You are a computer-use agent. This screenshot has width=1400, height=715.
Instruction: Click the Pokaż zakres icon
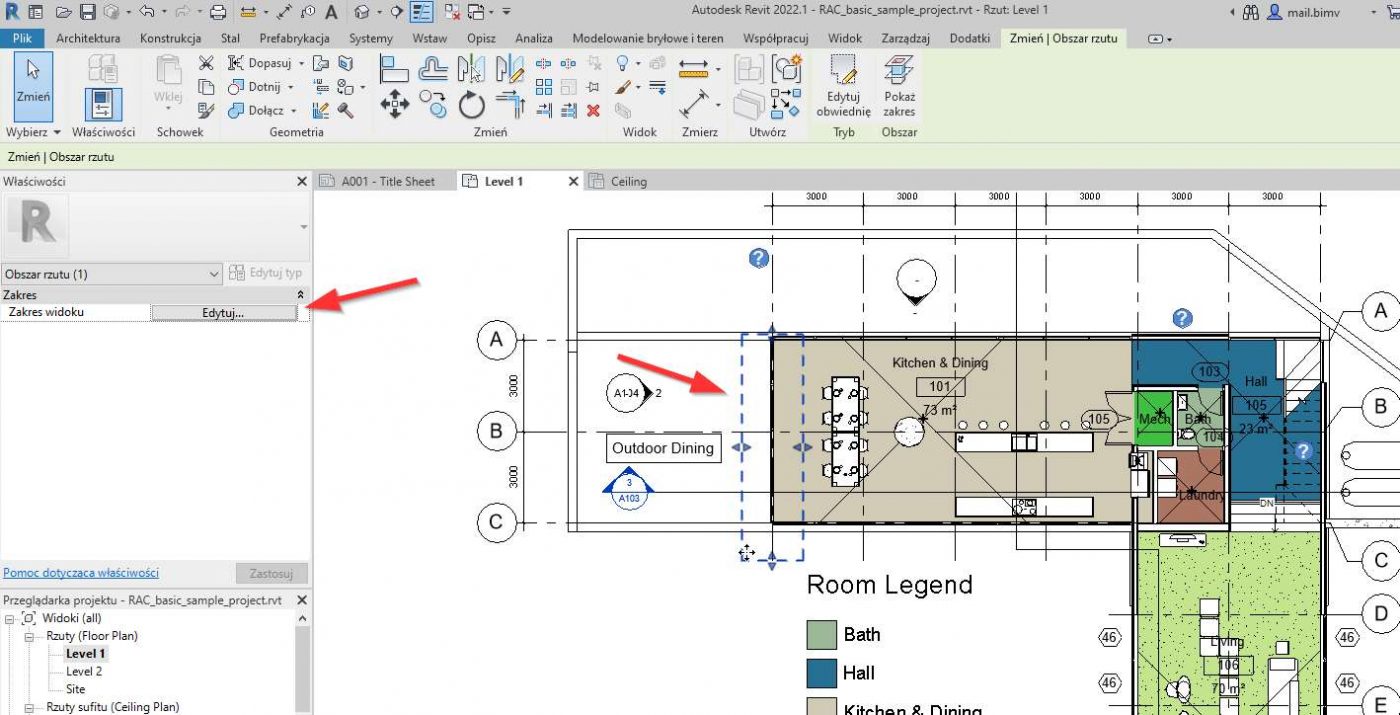[x=899, y=85]
